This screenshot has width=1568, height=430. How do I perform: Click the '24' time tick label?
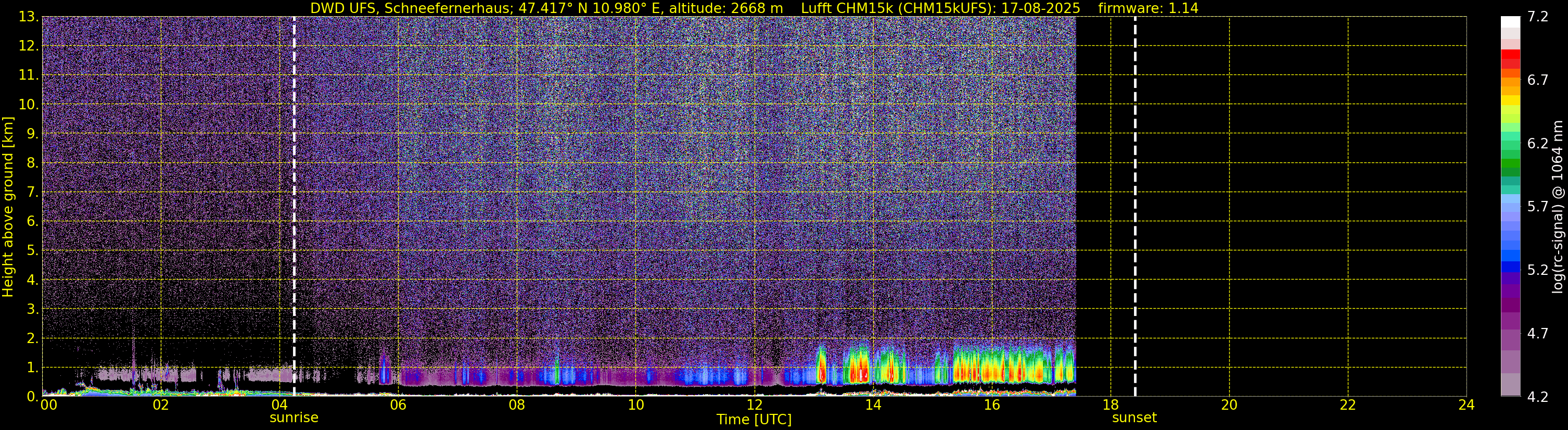[x=1467, y=405]
